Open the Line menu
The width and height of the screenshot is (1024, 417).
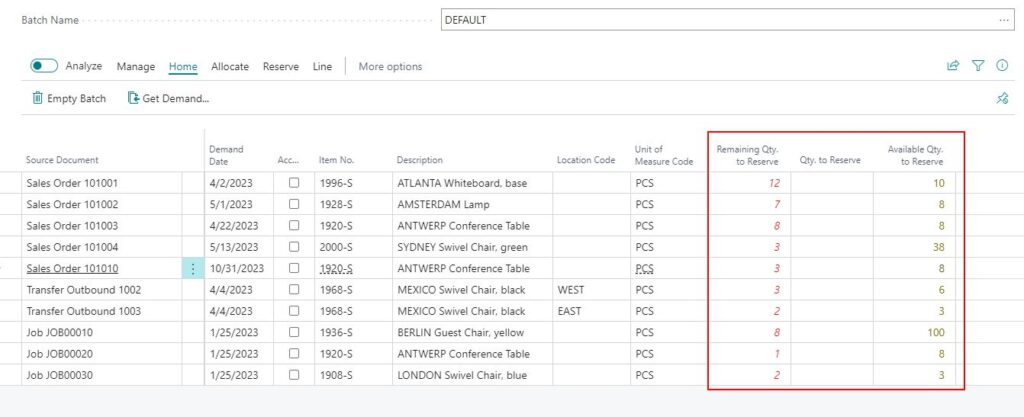click(322, 67)
